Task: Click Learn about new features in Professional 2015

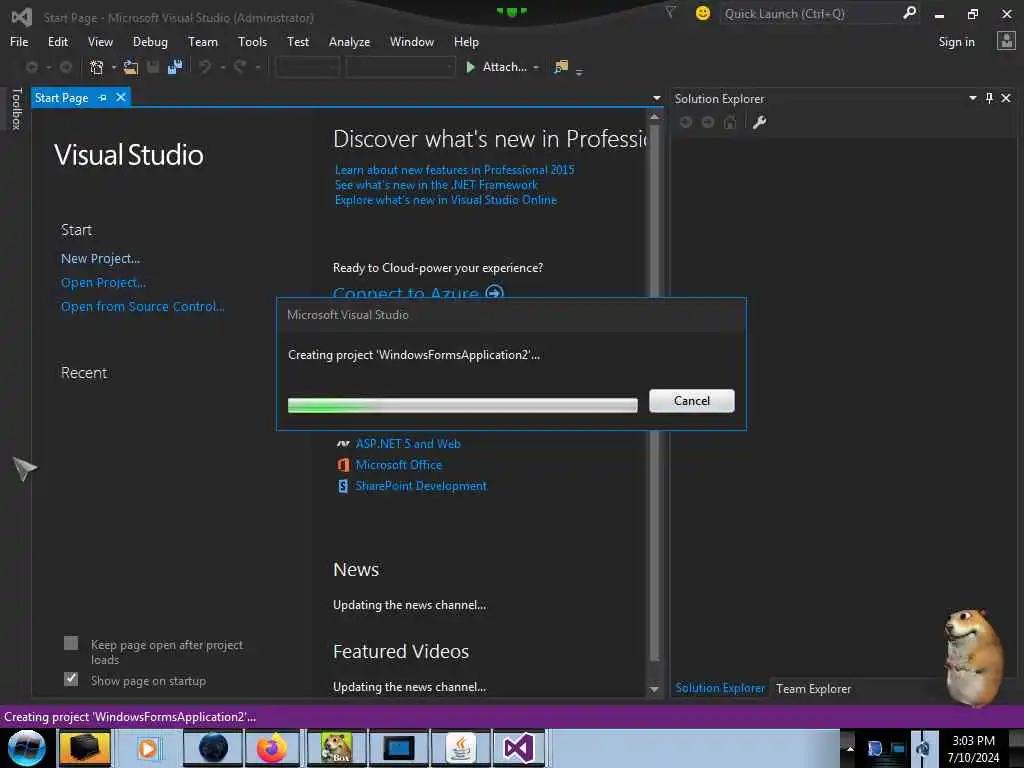Action: point(455,170)
